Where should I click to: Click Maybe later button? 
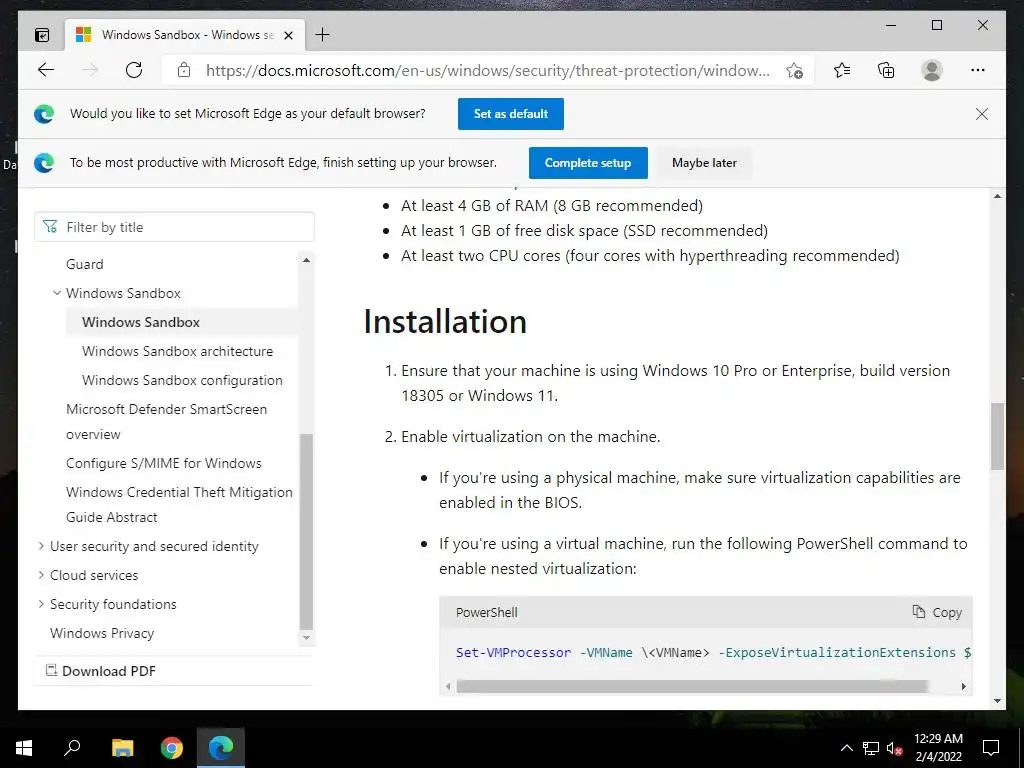(x=704, y=163)
